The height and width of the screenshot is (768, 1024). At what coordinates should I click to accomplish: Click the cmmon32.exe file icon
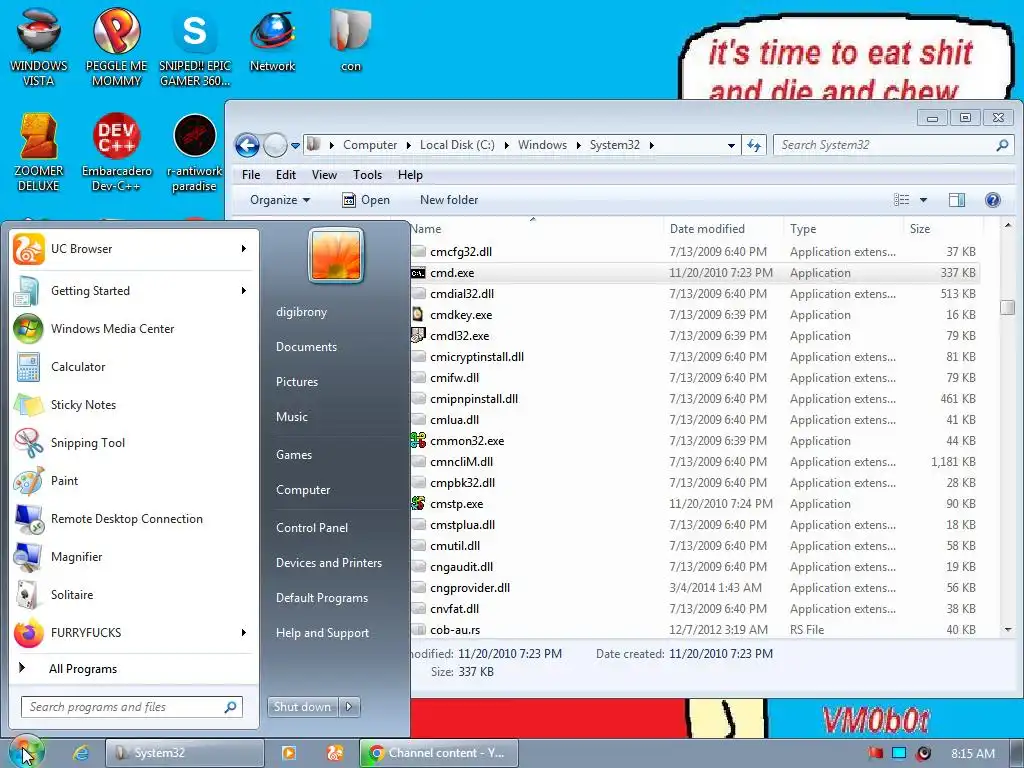(418, 441)
